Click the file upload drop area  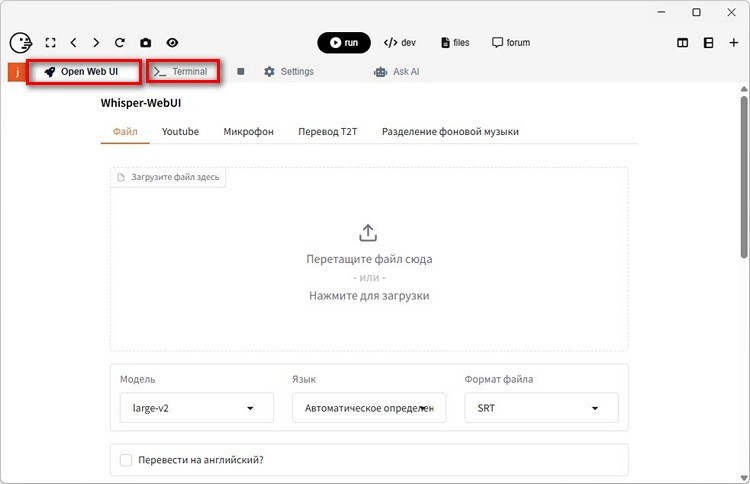[x=368, y=260]
